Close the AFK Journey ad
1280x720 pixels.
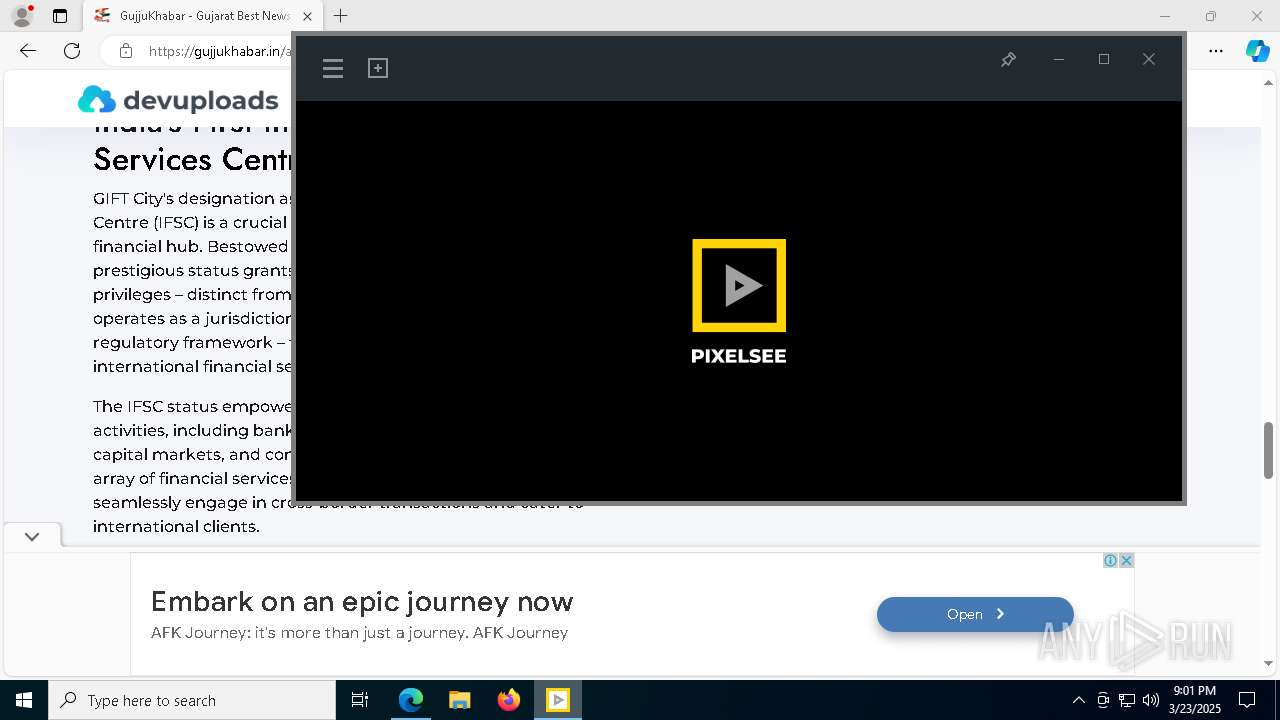[x=1126, y=560]
